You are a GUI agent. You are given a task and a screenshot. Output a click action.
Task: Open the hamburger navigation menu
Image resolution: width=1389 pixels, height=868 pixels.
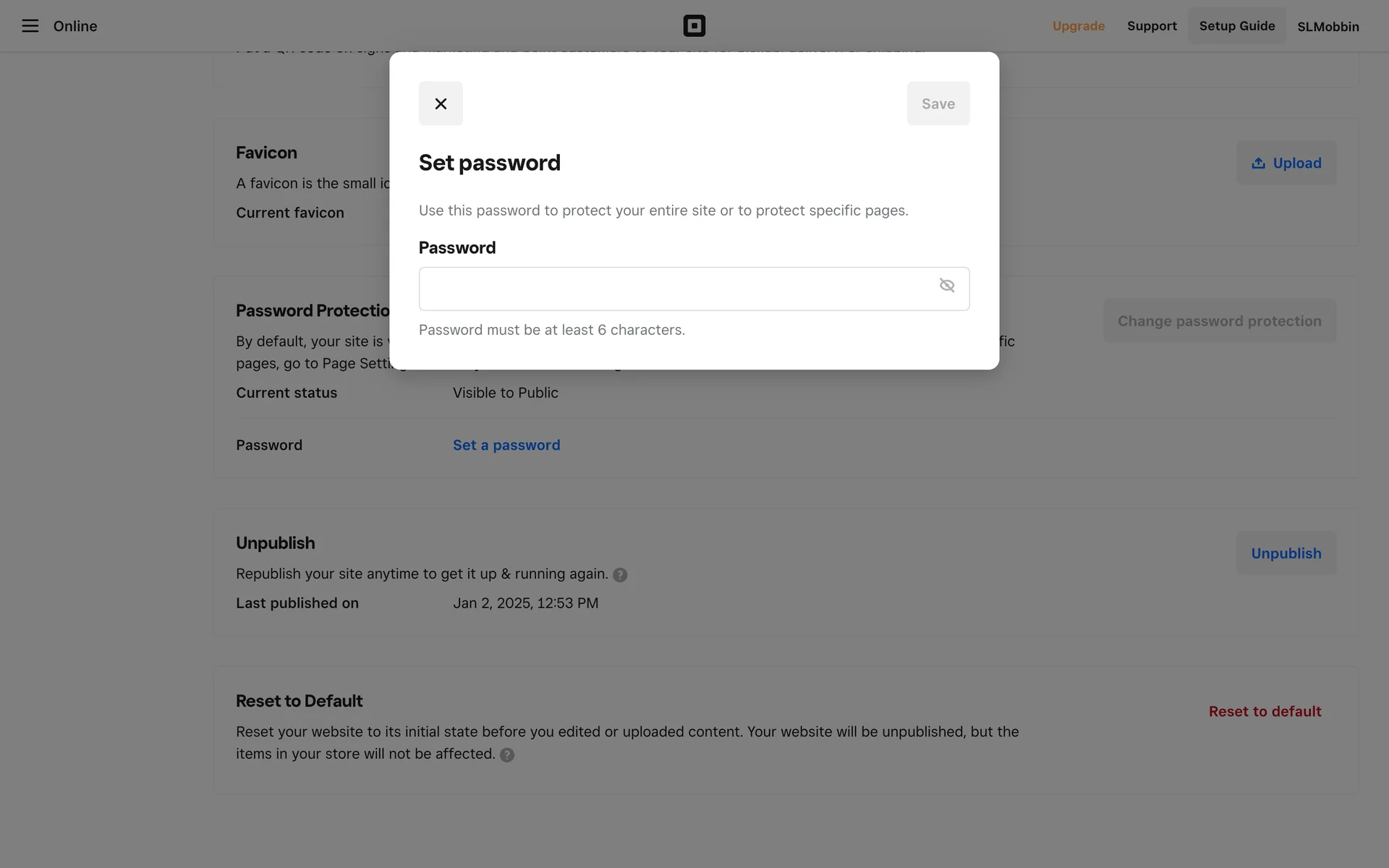coord(30,26)
